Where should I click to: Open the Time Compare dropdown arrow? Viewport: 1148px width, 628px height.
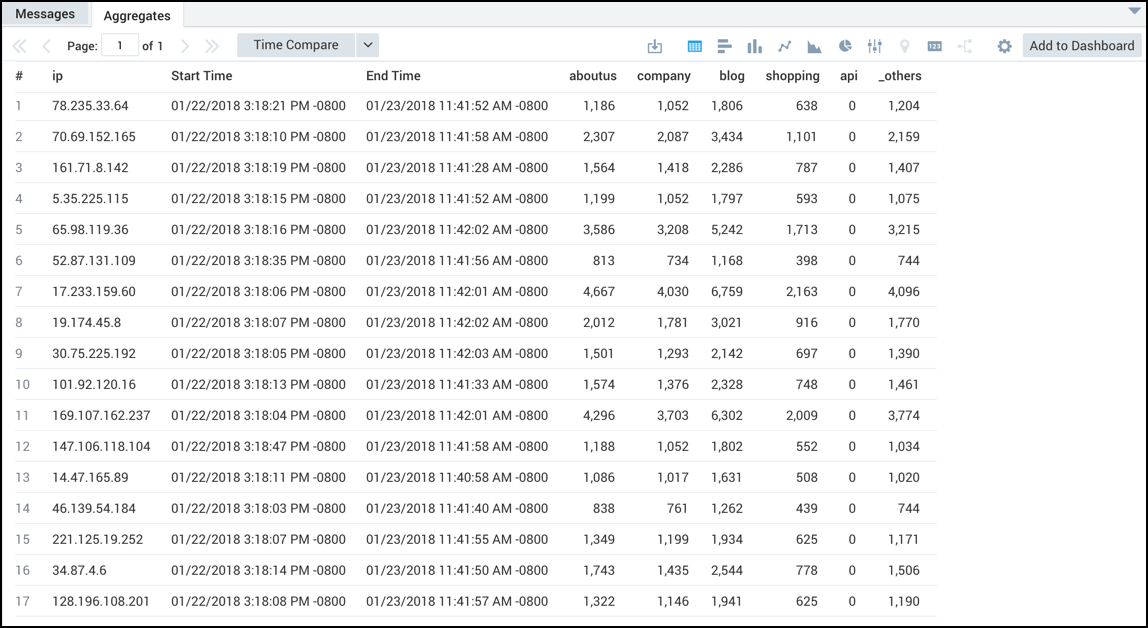click(365, 44)
